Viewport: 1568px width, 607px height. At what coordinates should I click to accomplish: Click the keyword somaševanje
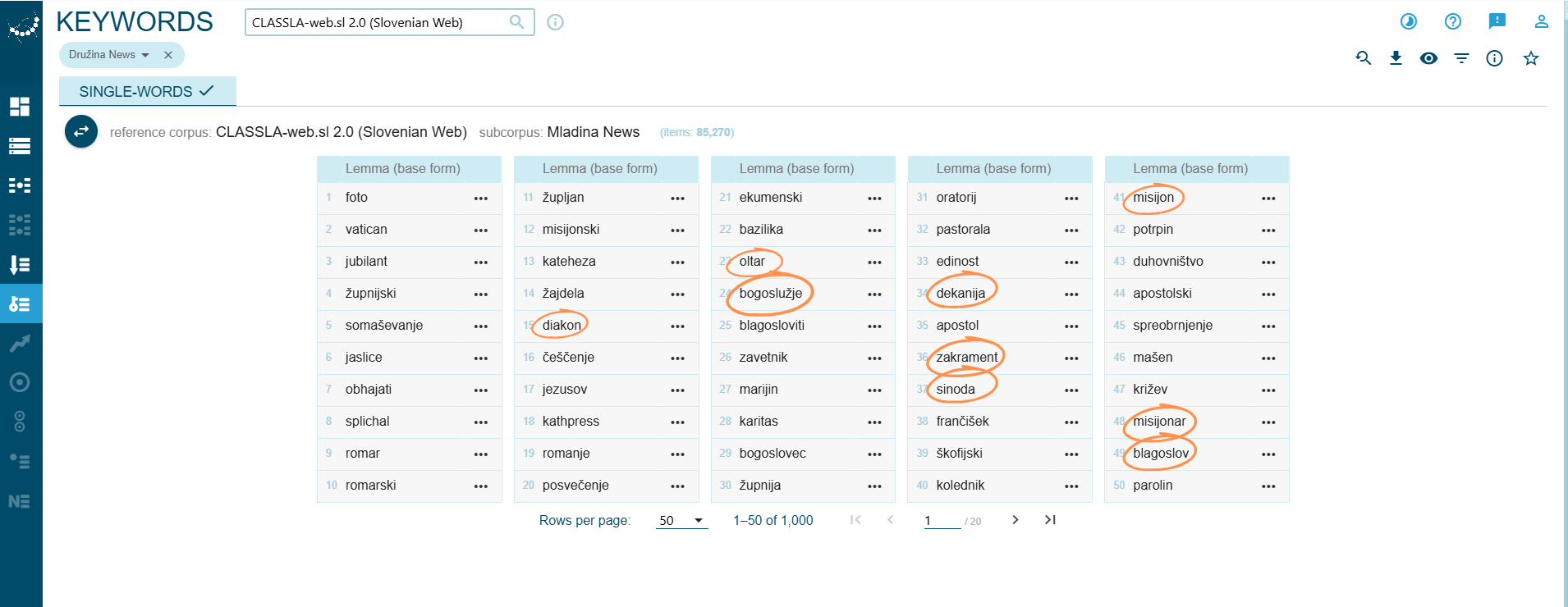click(x=384, y=325)
